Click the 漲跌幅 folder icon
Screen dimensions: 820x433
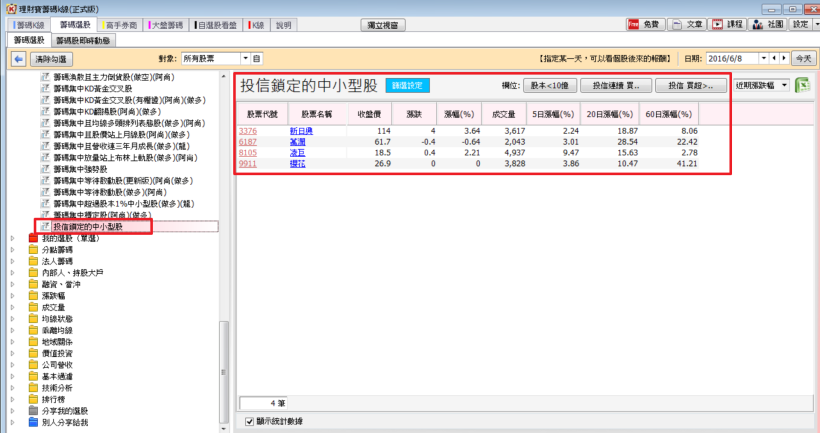coord(33,295)
